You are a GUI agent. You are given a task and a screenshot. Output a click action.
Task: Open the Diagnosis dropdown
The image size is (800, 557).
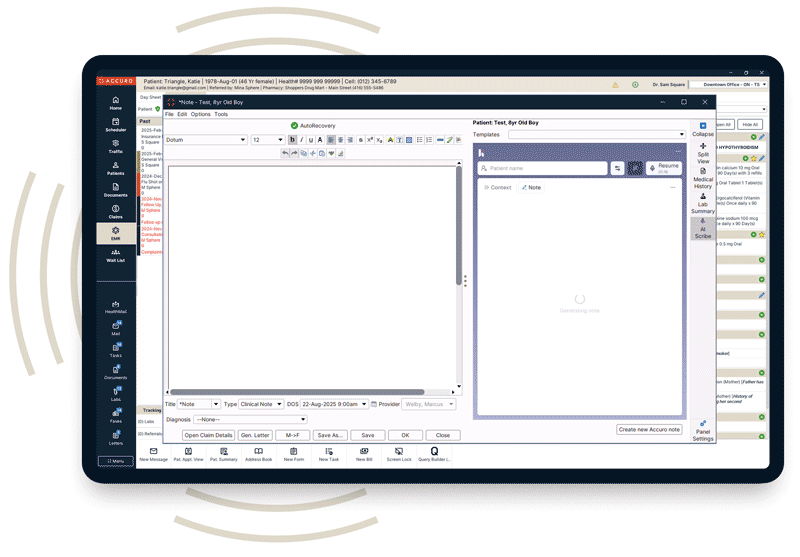coord(250,419)
